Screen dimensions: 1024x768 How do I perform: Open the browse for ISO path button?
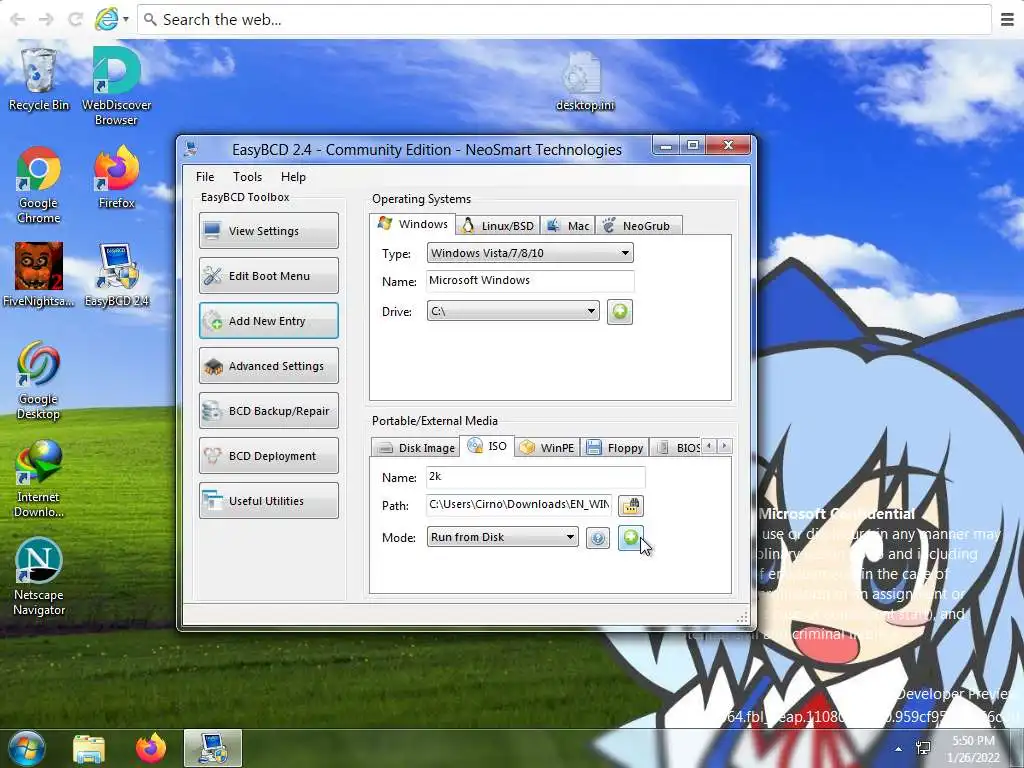631,505
